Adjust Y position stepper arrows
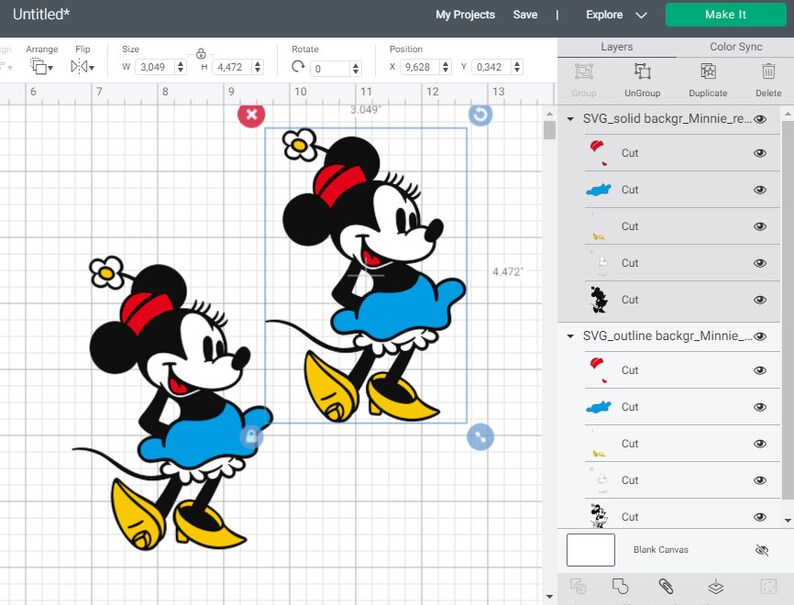 pyautogui.click(x=517, y=67)
